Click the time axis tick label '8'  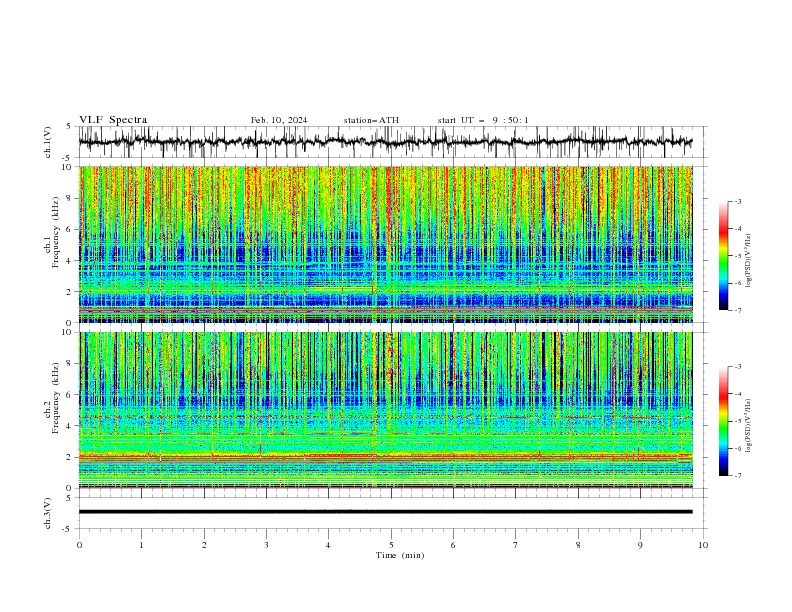[x=578, y=545]
